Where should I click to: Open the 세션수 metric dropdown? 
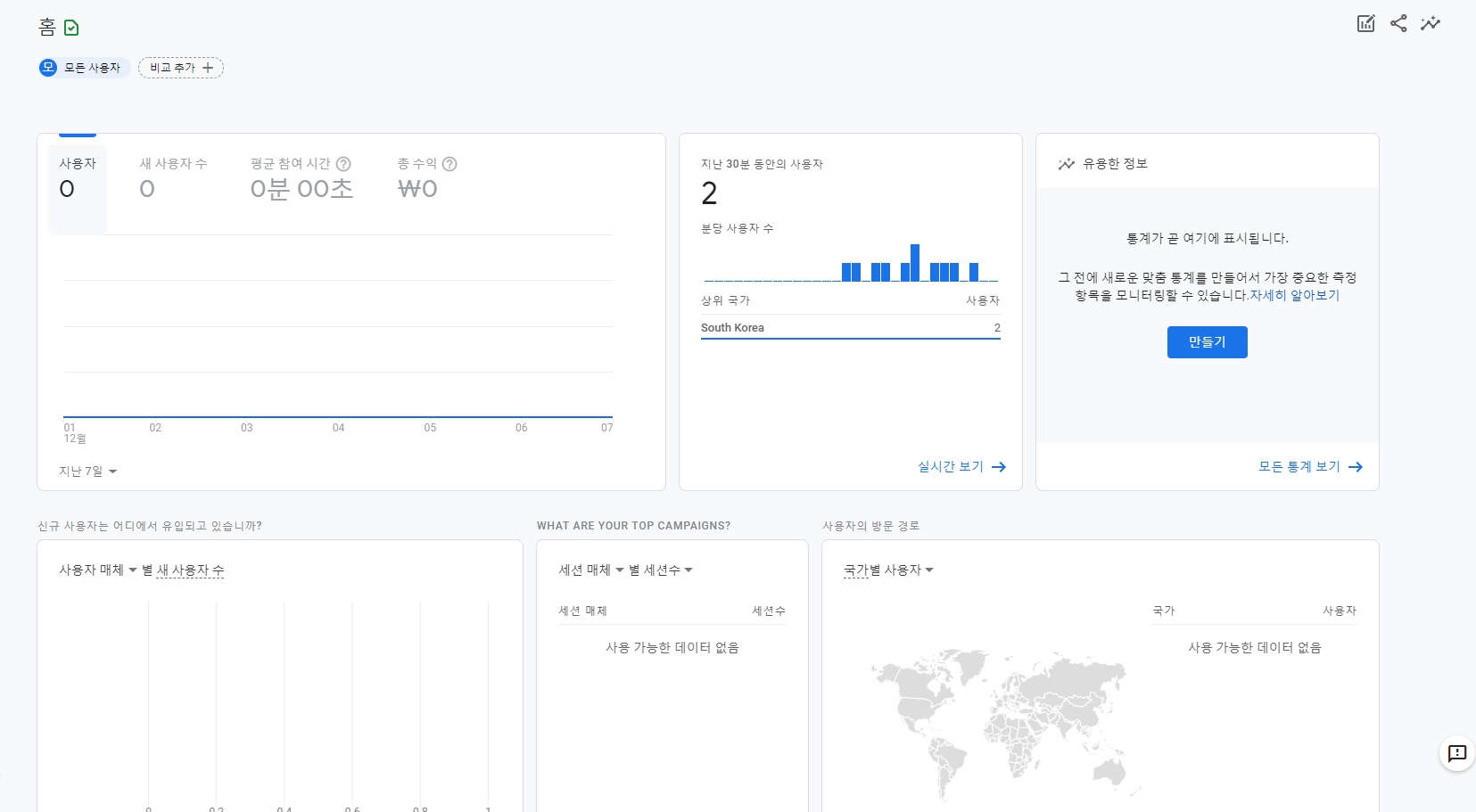click(668, 570)
